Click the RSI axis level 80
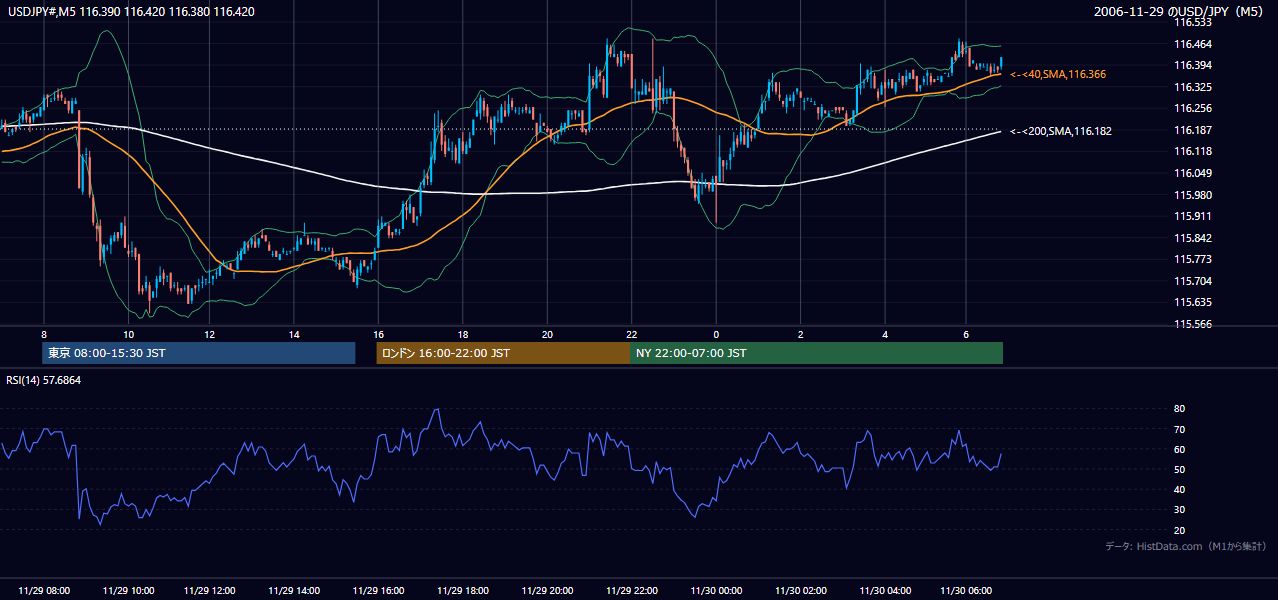This screenshot has width=1278, height=600. point(1179,409)
